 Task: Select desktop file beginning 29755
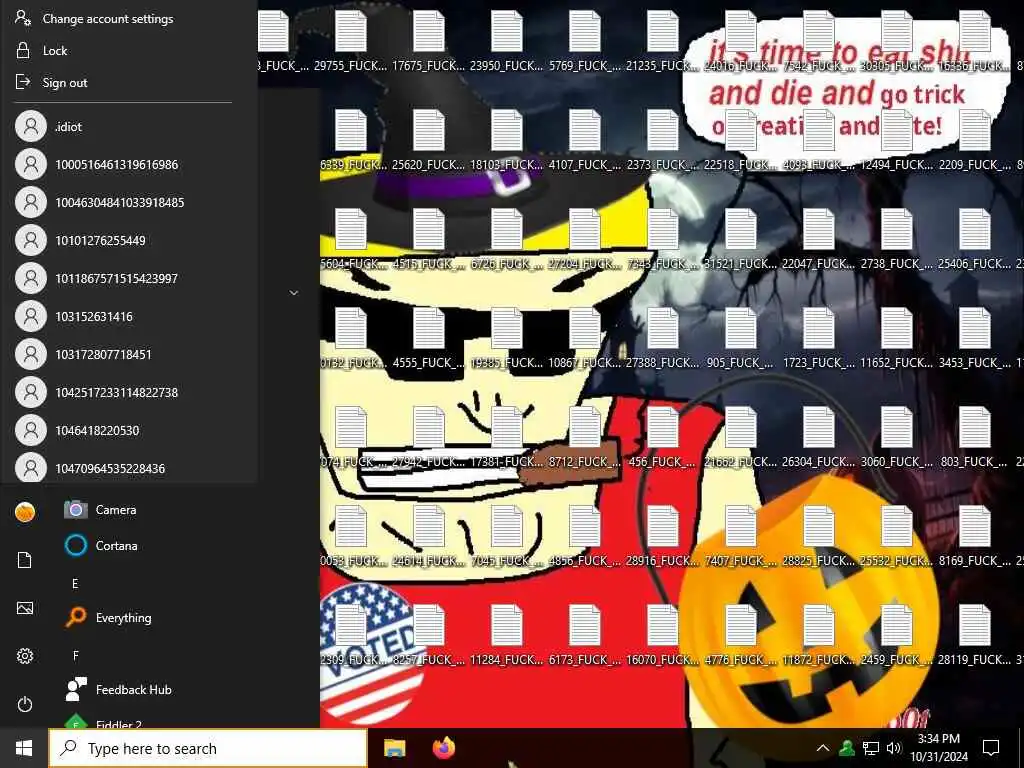(x=351, y=40)
